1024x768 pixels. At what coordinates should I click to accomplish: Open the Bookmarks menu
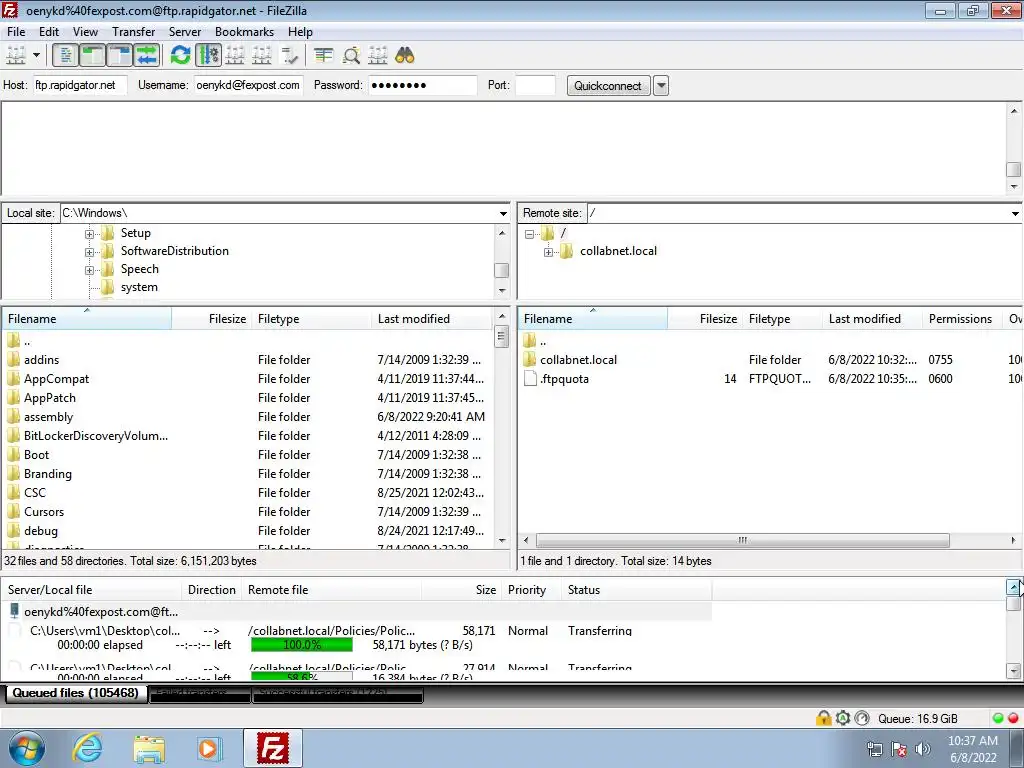coord(244,32)
